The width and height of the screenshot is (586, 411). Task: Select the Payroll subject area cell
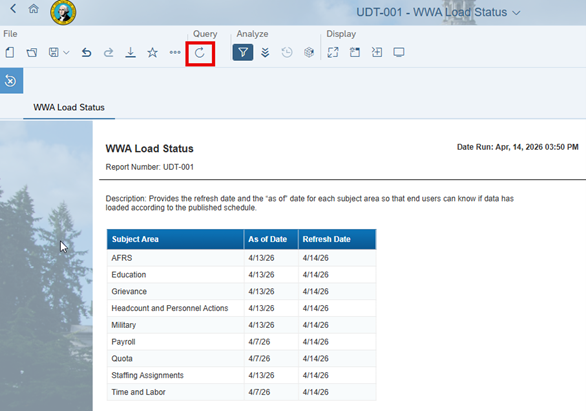[175, 342]
